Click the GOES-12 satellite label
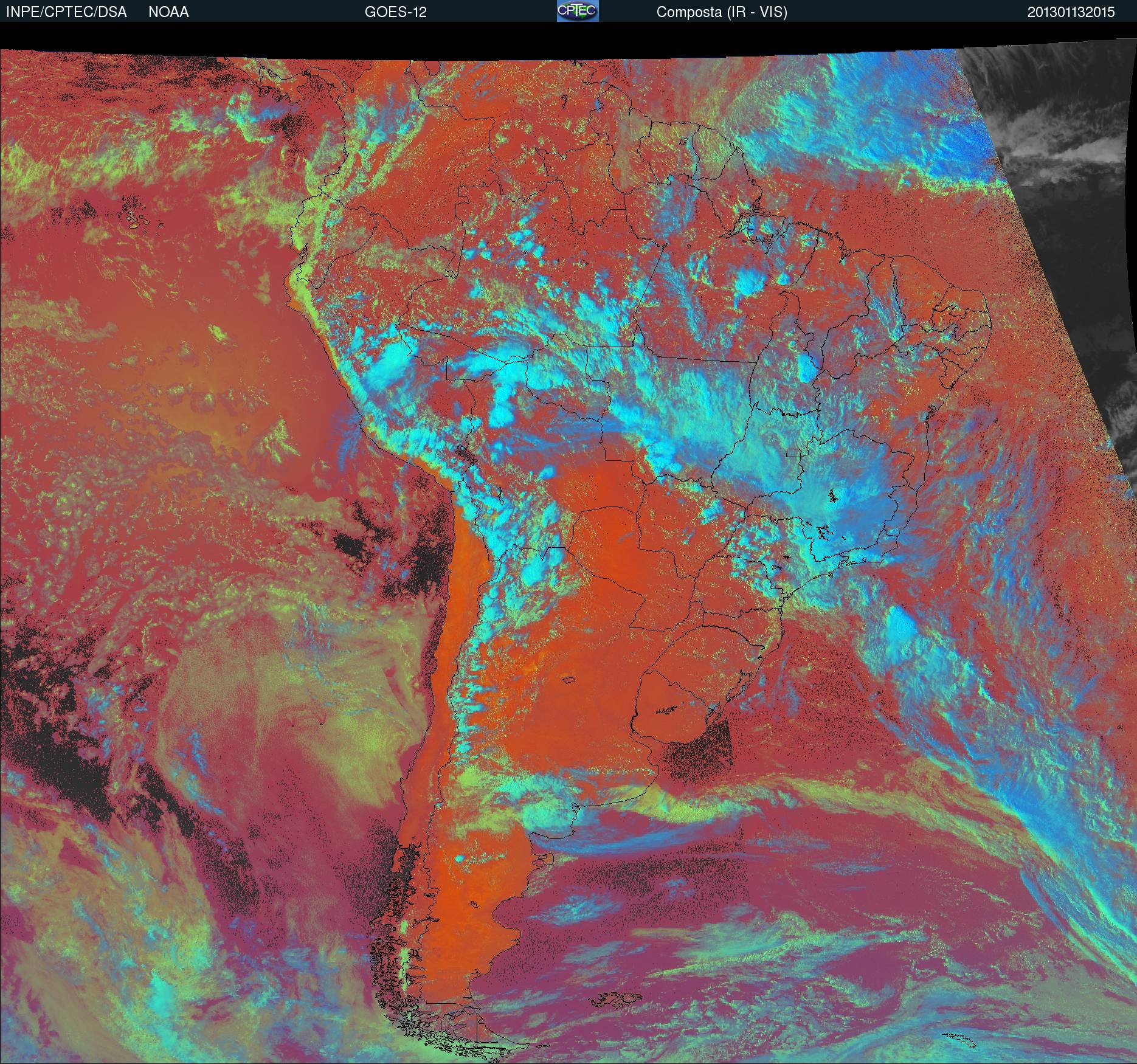 tap(396, 12)
